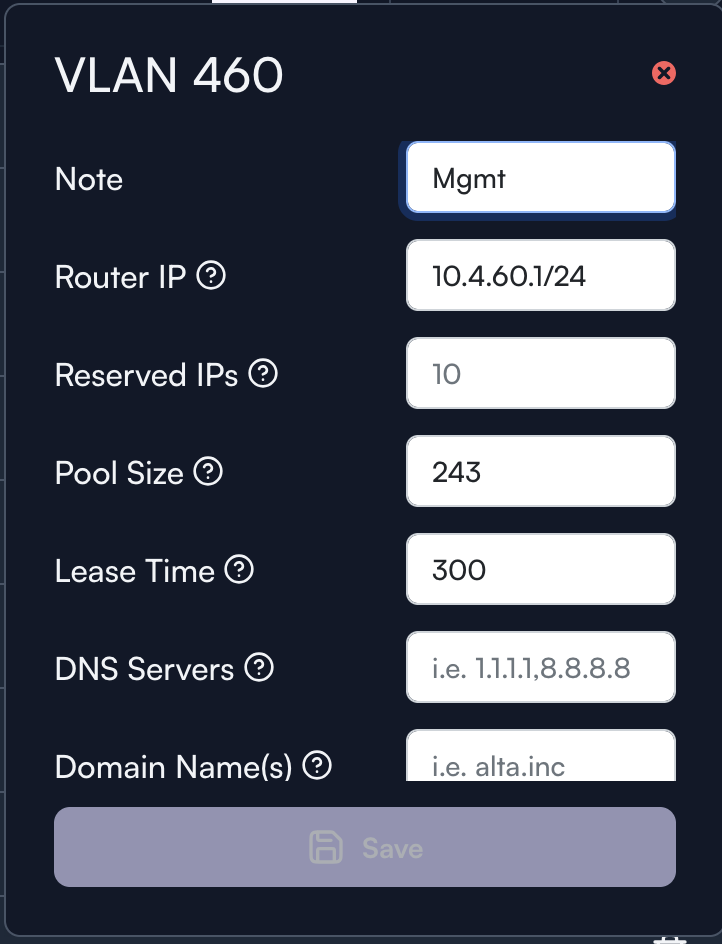The image size is (722, 944).
Task: Show help for Pool Size
Action: [x=208, y=471]
